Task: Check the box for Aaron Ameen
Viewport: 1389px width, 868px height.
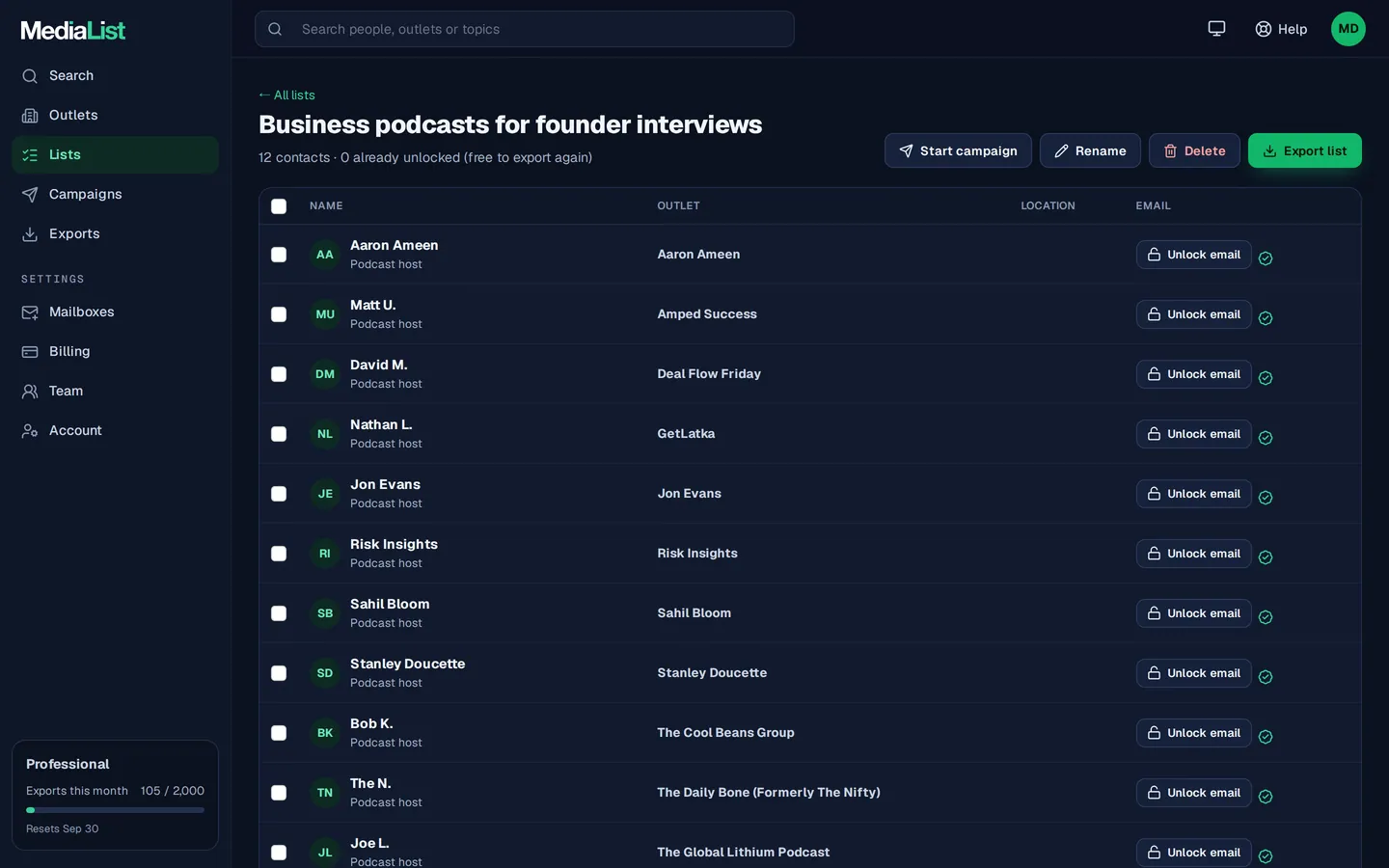Action: click(x=279, y=255)
